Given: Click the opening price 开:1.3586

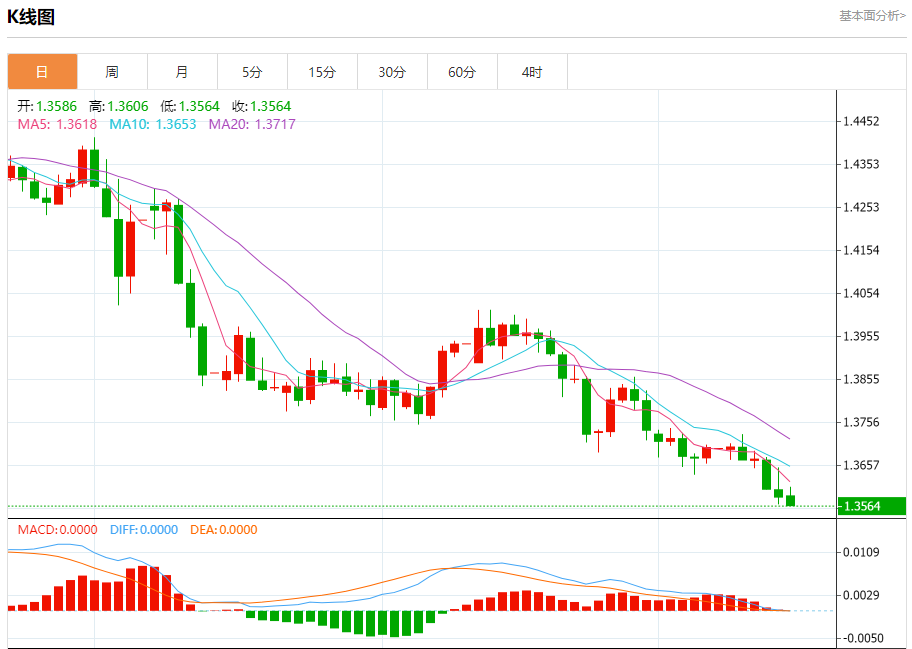Looking at the screenshot, I should pos(47,106).
